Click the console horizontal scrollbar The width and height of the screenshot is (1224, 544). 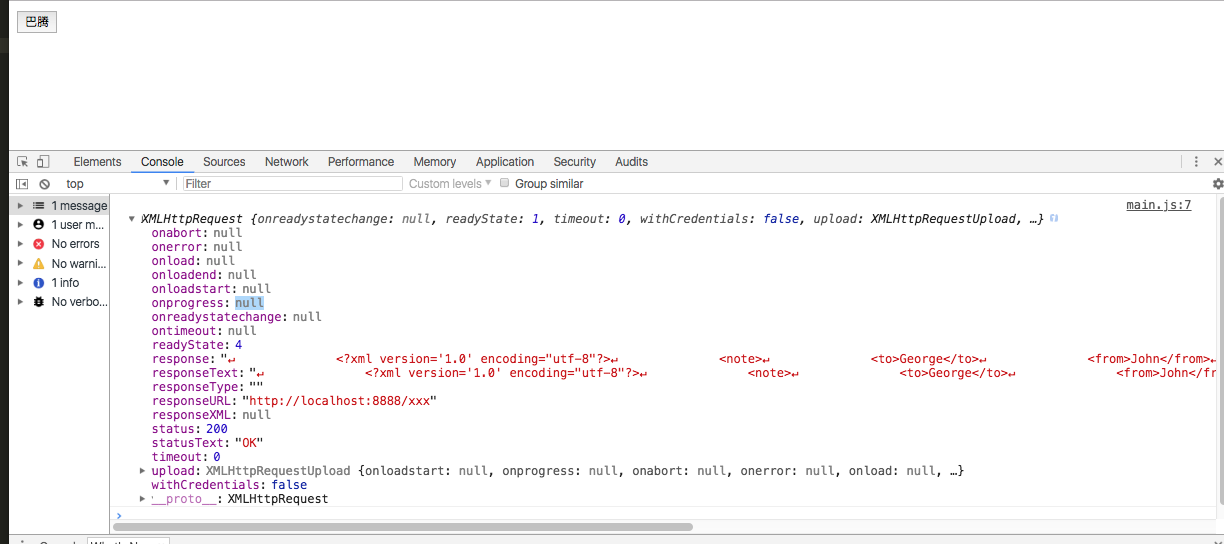point(403,527)
